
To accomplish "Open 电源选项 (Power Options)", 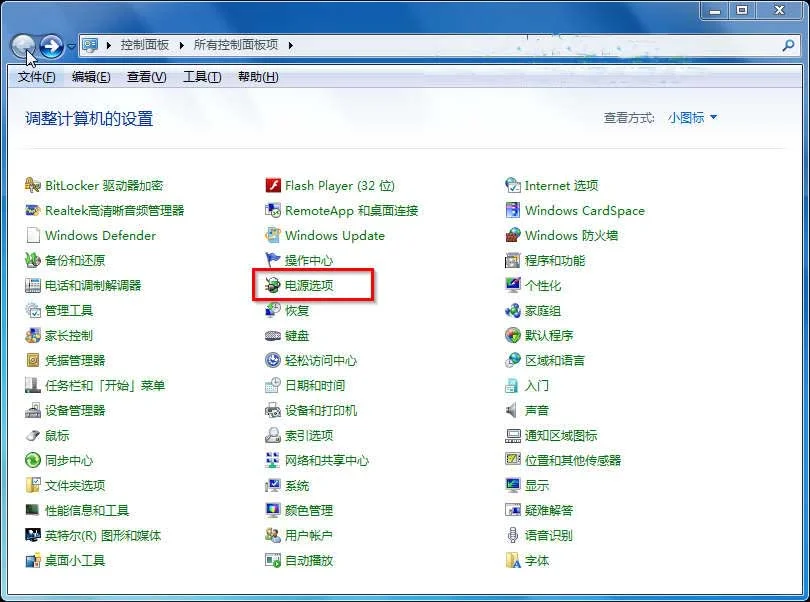I will coord(311,285).
